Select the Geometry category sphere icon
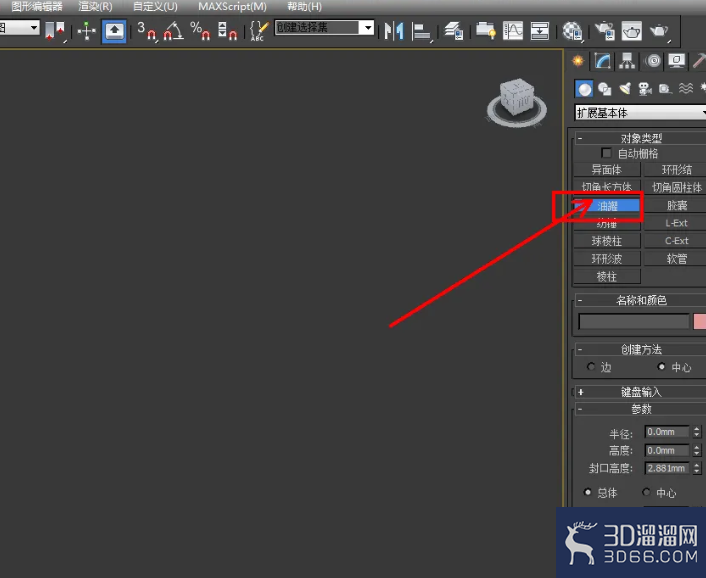The image size is (706, 578). click(584, 89)
